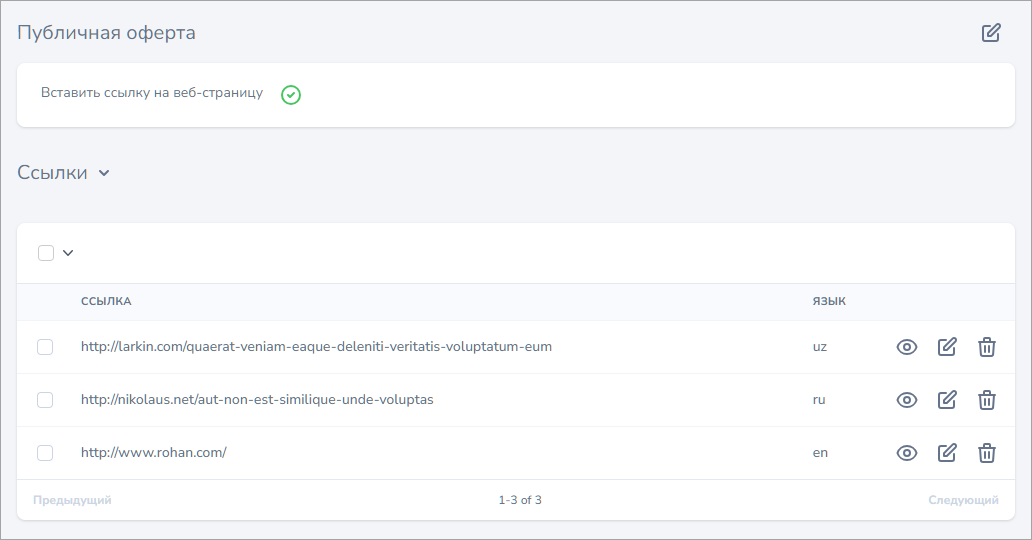Open the http://www.rohan.com/ link
Screen dimensions: 1032x540
[x=154, y=453]
